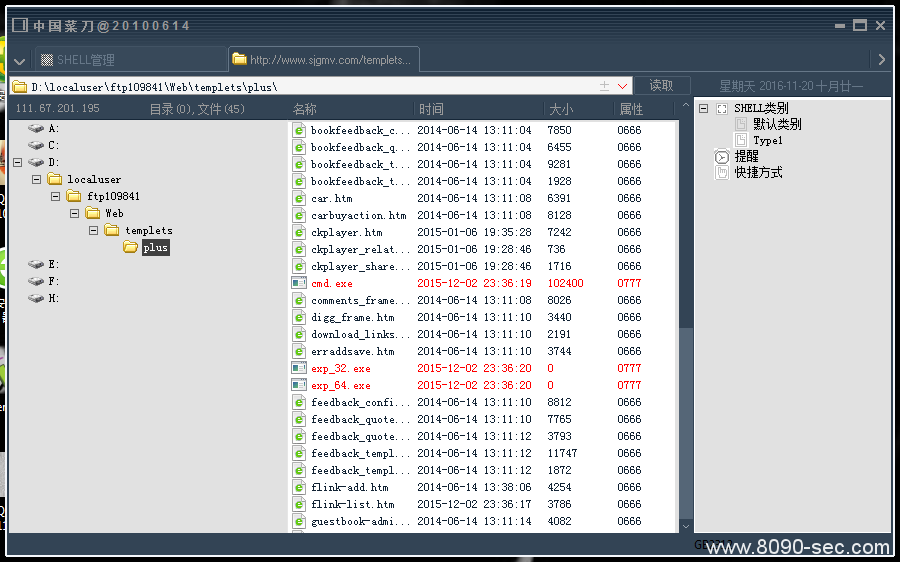Click the exp_64.exe executable icon
900x562 pixels.
[x=299, y=385]
